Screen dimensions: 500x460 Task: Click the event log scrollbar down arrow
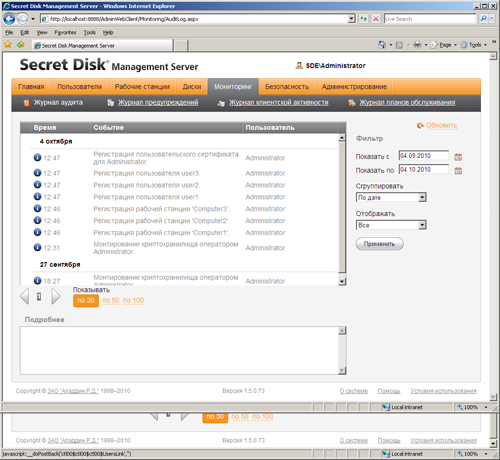click(x=342, y=281)
